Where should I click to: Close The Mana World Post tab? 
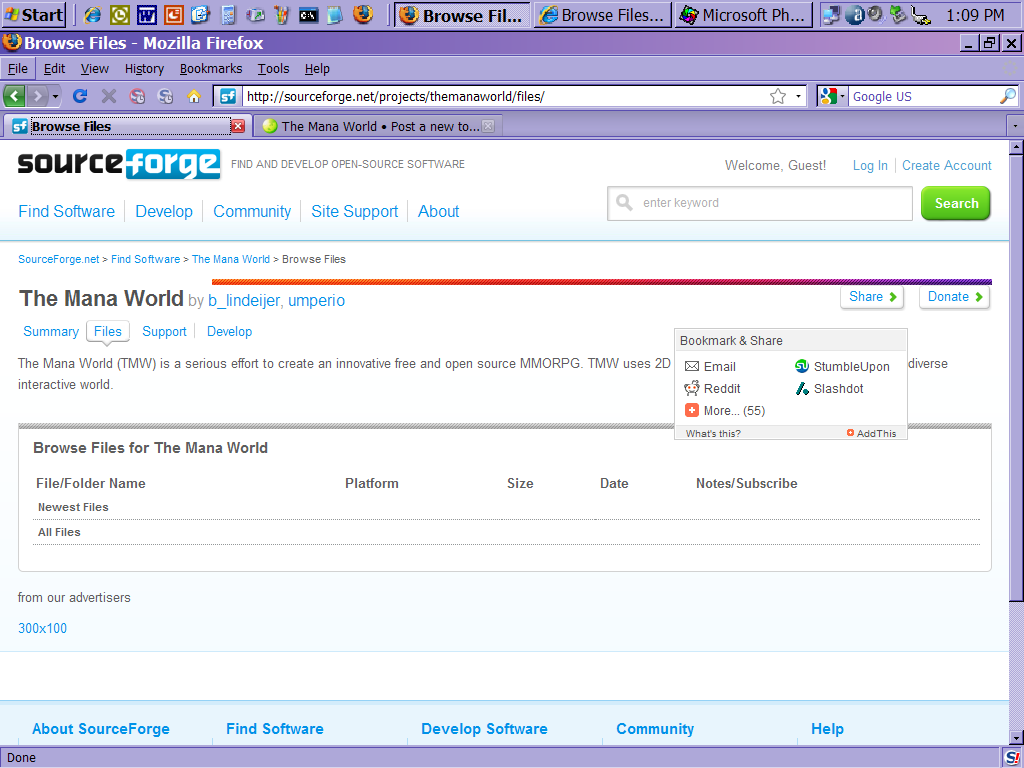[488, 126]
